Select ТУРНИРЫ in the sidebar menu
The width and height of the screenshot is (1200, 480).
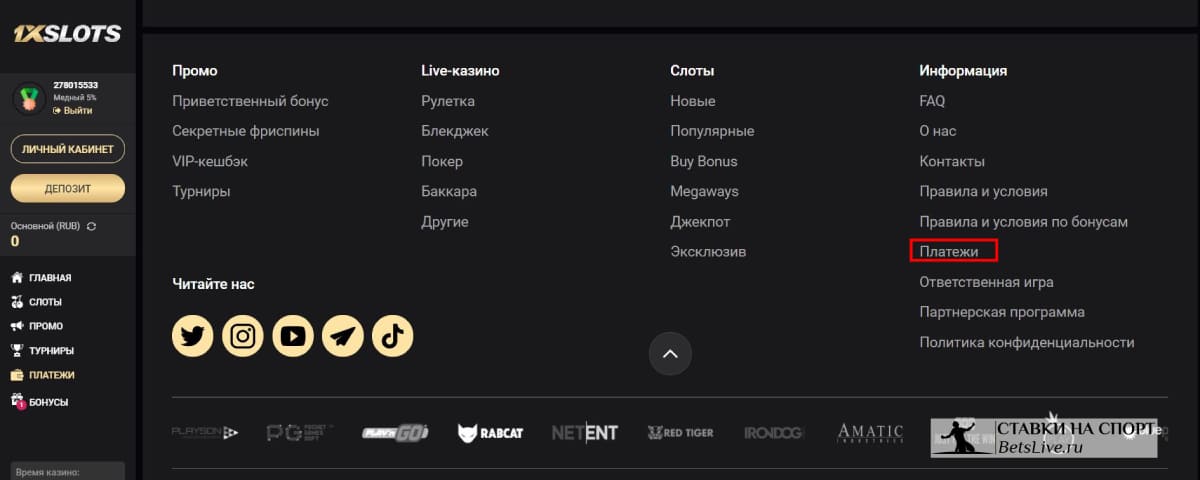coord(42,351)
